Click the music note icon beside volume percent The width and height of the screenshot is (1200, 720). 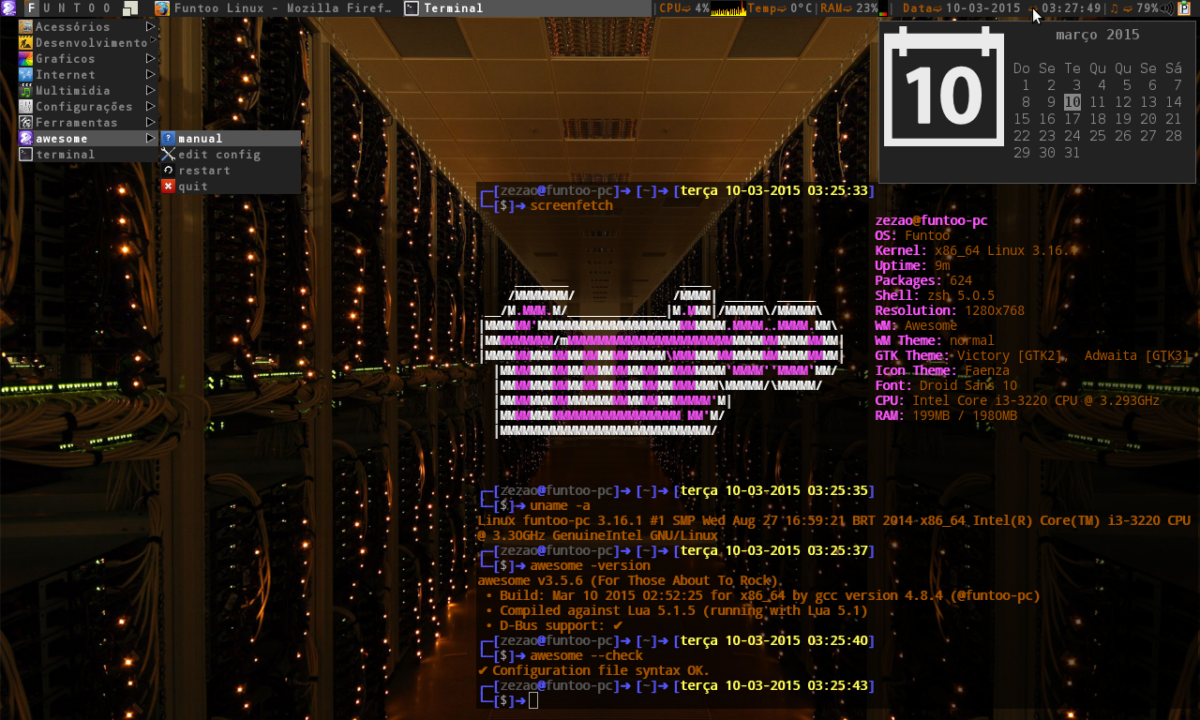click(x=1115, y=8)
